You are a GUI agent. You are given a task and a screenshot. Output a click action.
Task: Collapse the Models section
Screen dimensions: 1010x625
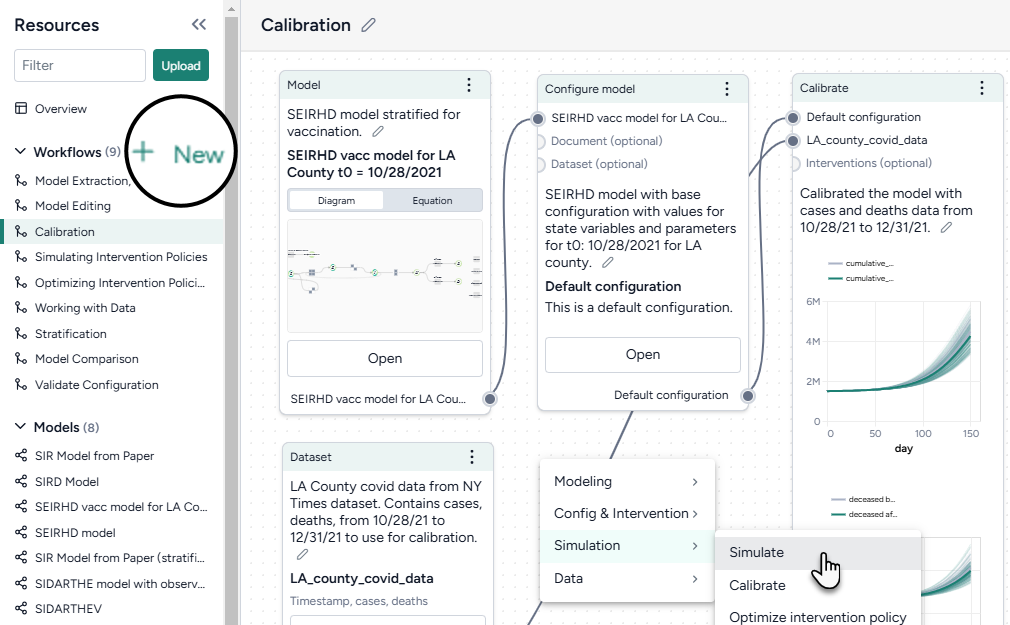(20, 427)
